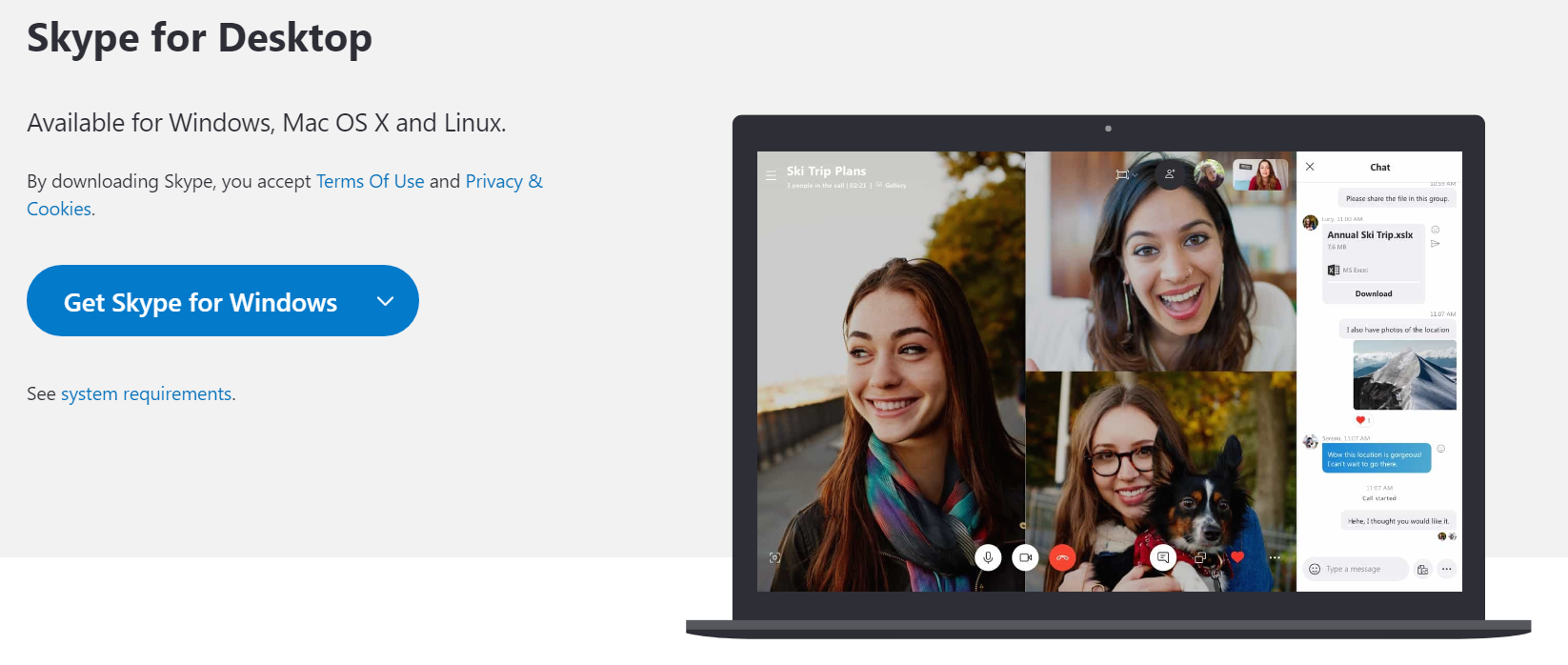Click the Skype for Desktop heading

coord(199,38)
